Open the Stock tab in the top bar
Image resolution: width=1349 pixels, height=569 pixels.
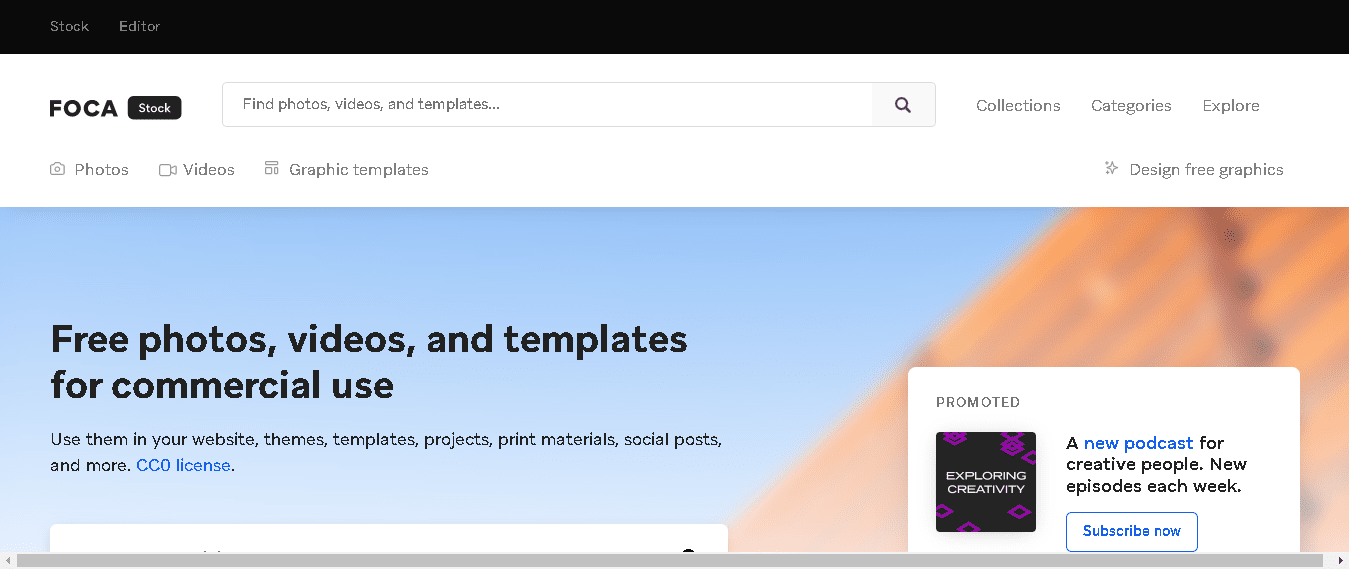pyautogui.click(x=70, y=26)
